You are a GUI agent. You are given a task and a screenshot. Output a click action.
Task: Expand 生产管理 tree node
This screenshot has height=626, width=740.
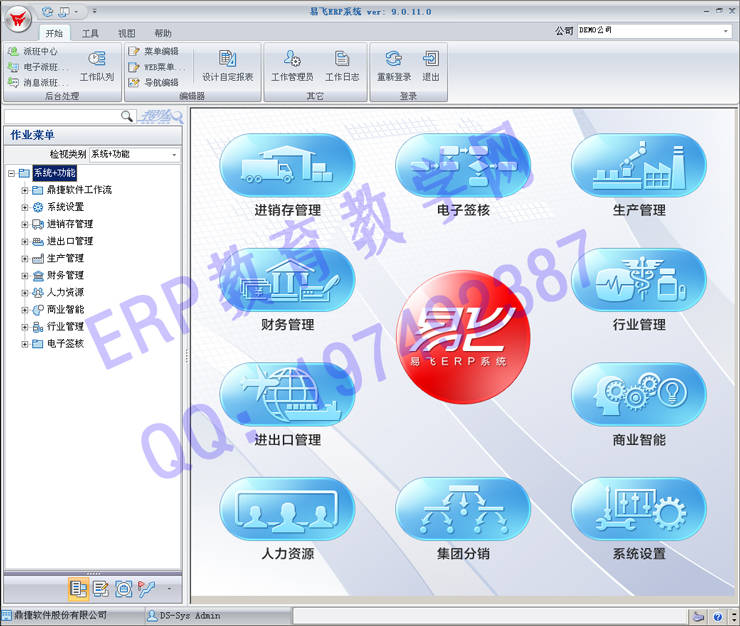[x=25, y=259]
